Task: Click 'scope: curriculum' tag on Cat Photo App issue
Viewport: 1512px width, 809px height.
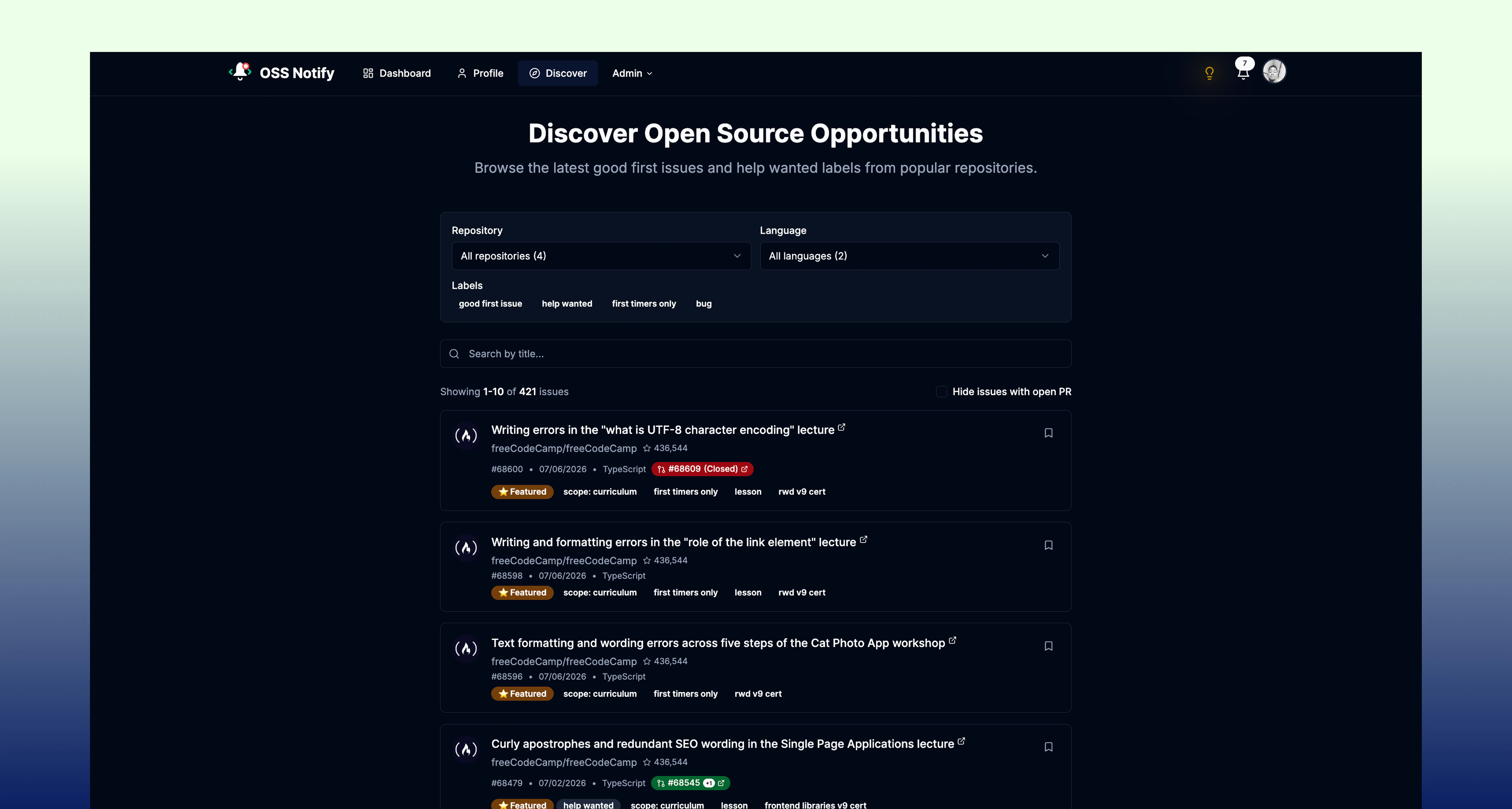Action: pyautogui.click(x=600, y=694)
